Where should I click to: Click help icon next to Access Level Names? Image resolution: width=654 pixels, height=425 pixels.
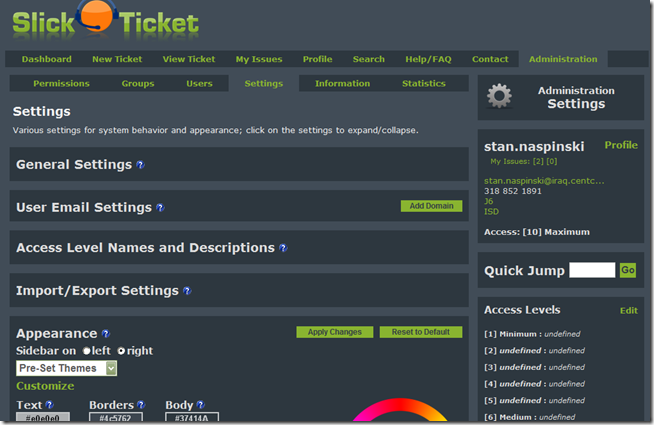(x=283, y=248)
